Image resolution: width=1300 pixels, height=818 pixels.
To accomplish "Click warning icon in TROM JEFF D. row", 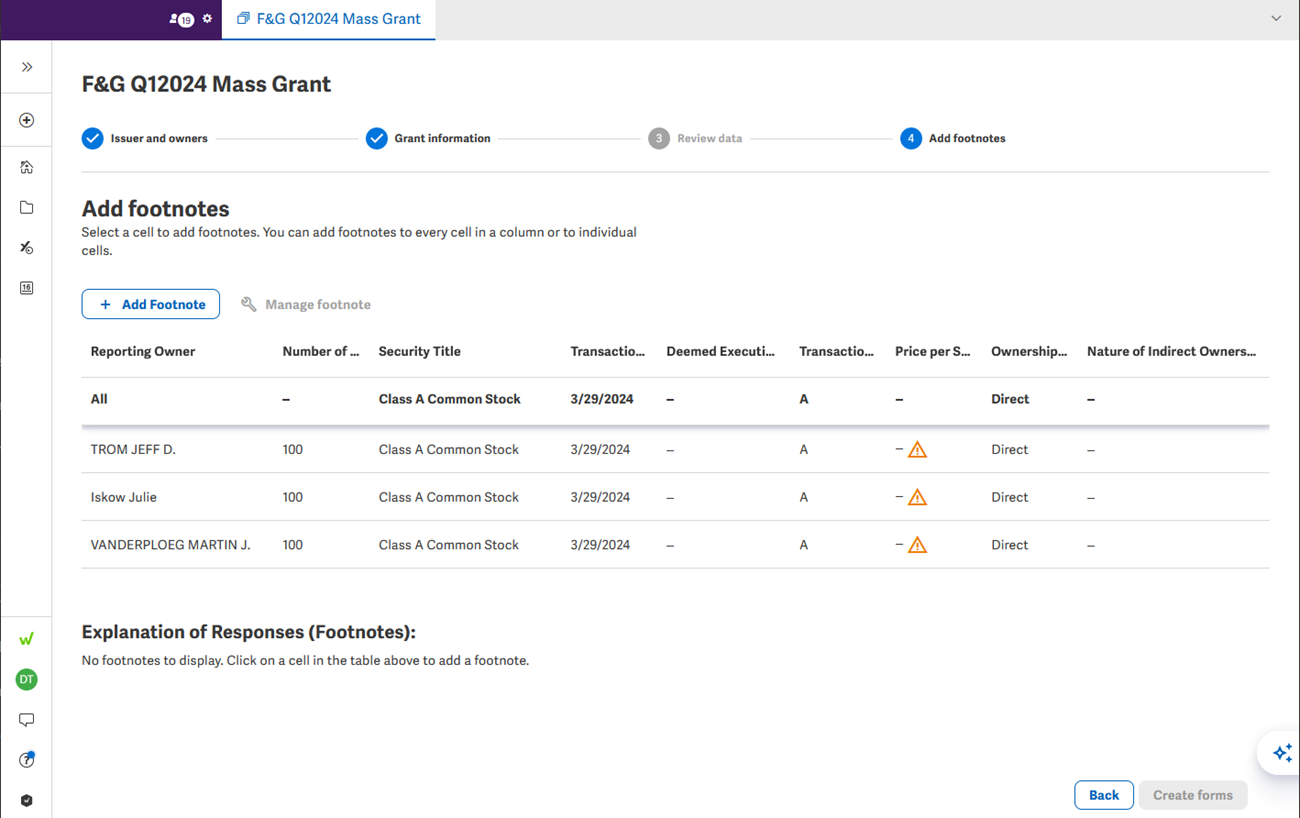I will (x=917, y=450).
